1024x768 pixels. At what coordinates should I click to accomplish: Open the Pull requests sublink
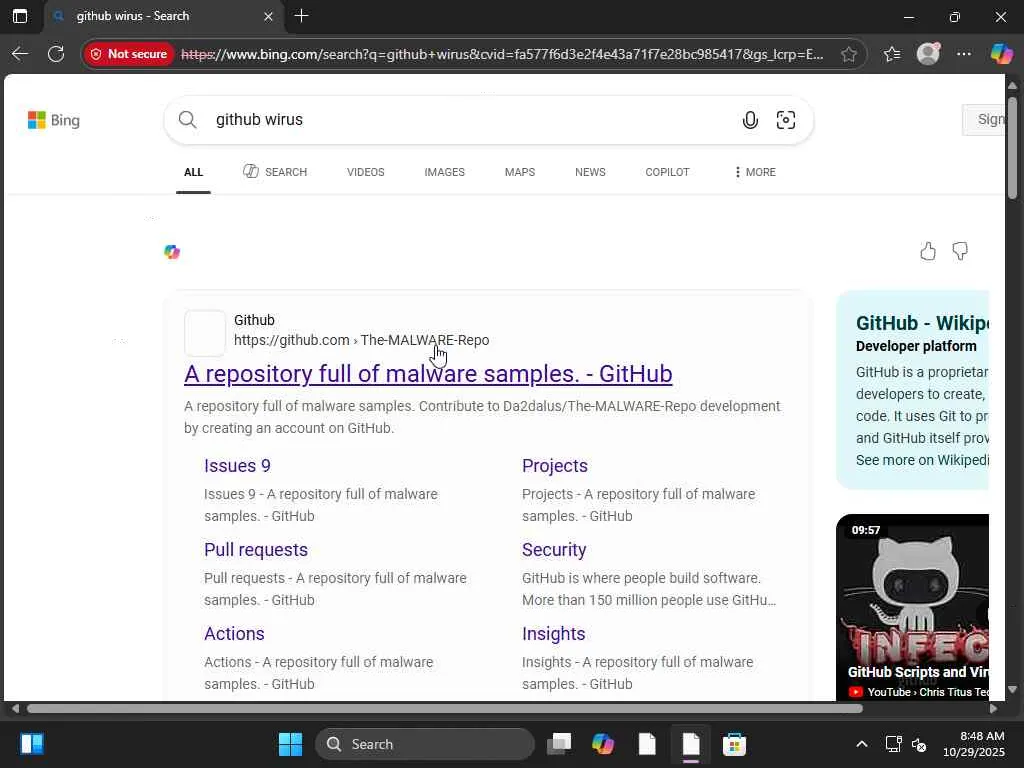256,550
